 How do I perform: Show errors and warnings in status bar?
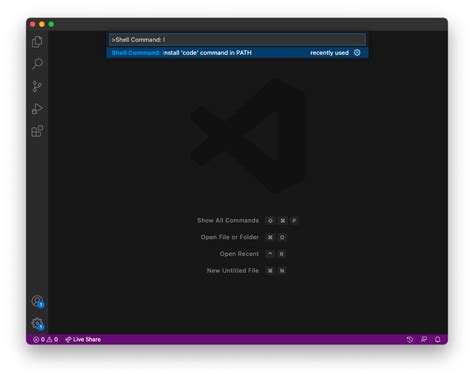(x=45, y=339)
